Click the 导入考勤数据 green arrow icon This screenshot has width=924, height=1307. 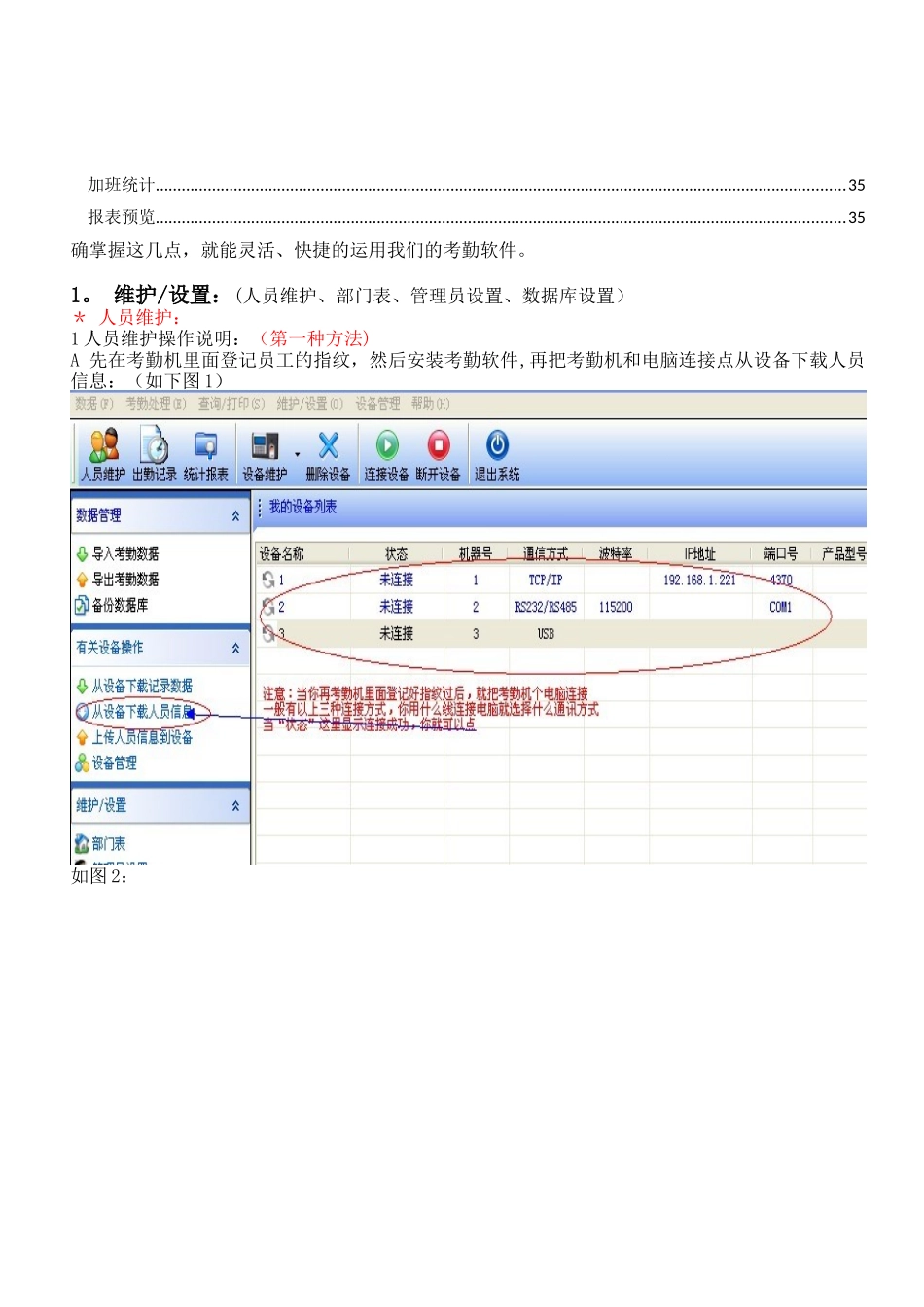pyautogui.click(x=82, y=554)
